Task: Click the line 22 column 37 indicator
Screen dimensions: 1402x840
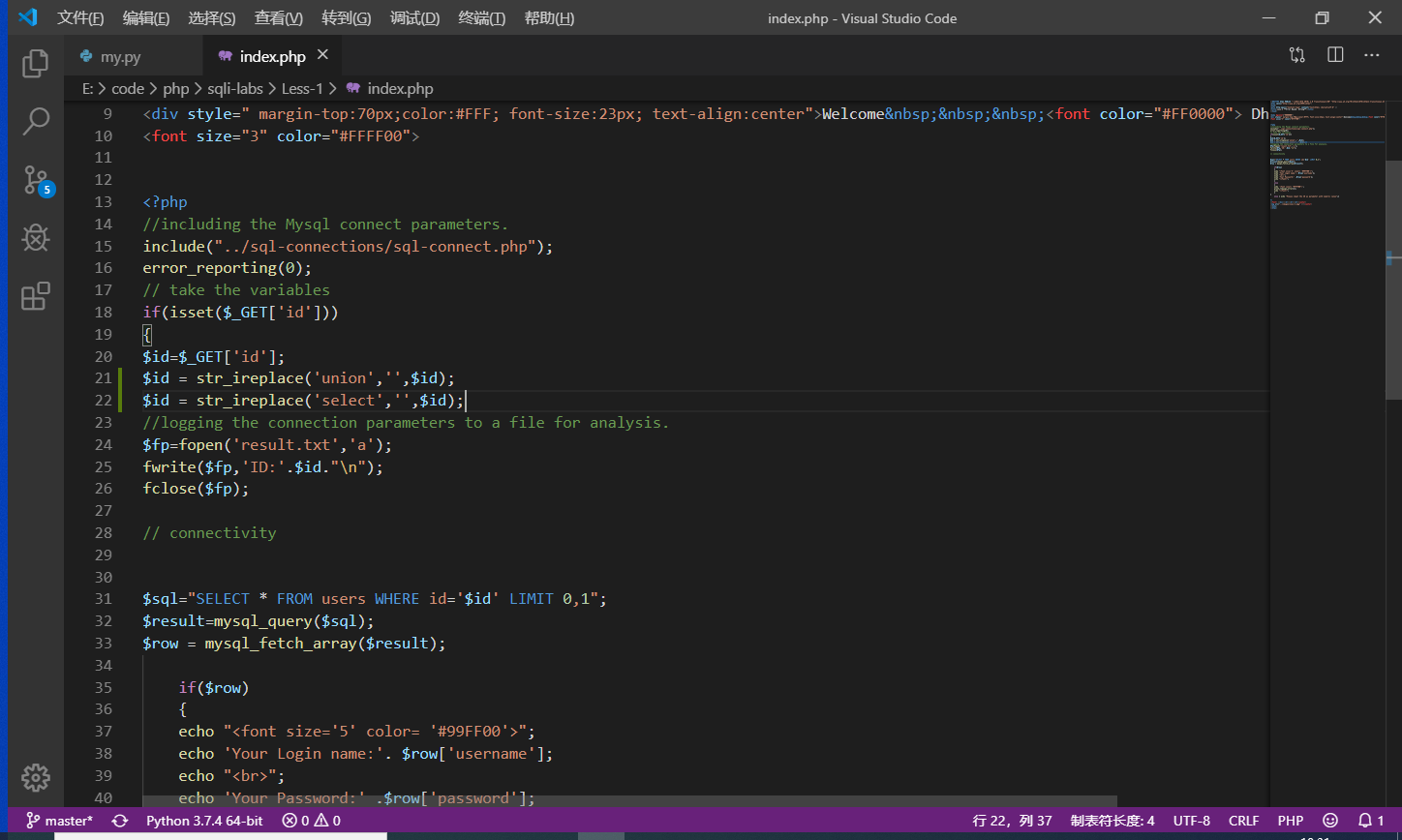Action: [x=1012, y=821]
